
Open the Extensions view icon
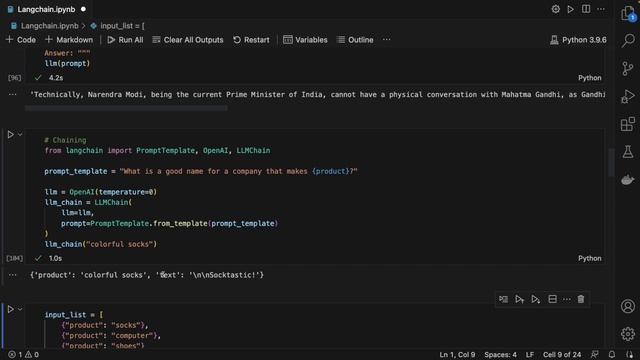coord(628,124)
